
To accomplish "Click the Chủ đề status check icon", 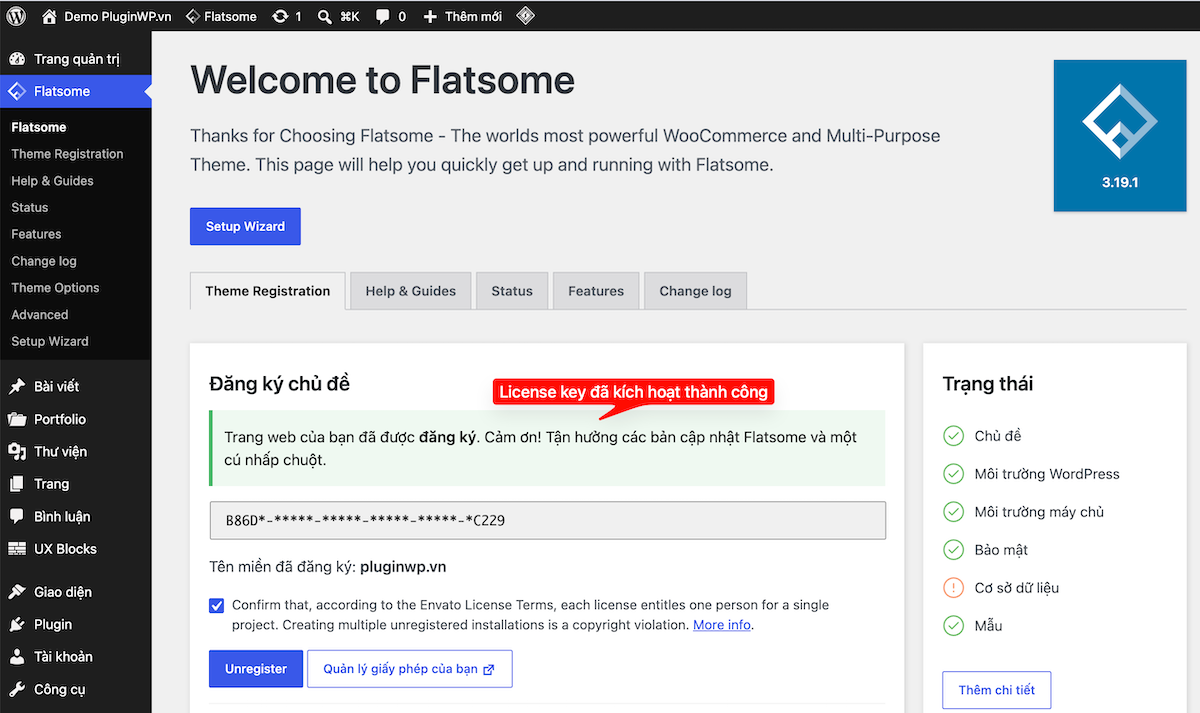I will 953,436.
